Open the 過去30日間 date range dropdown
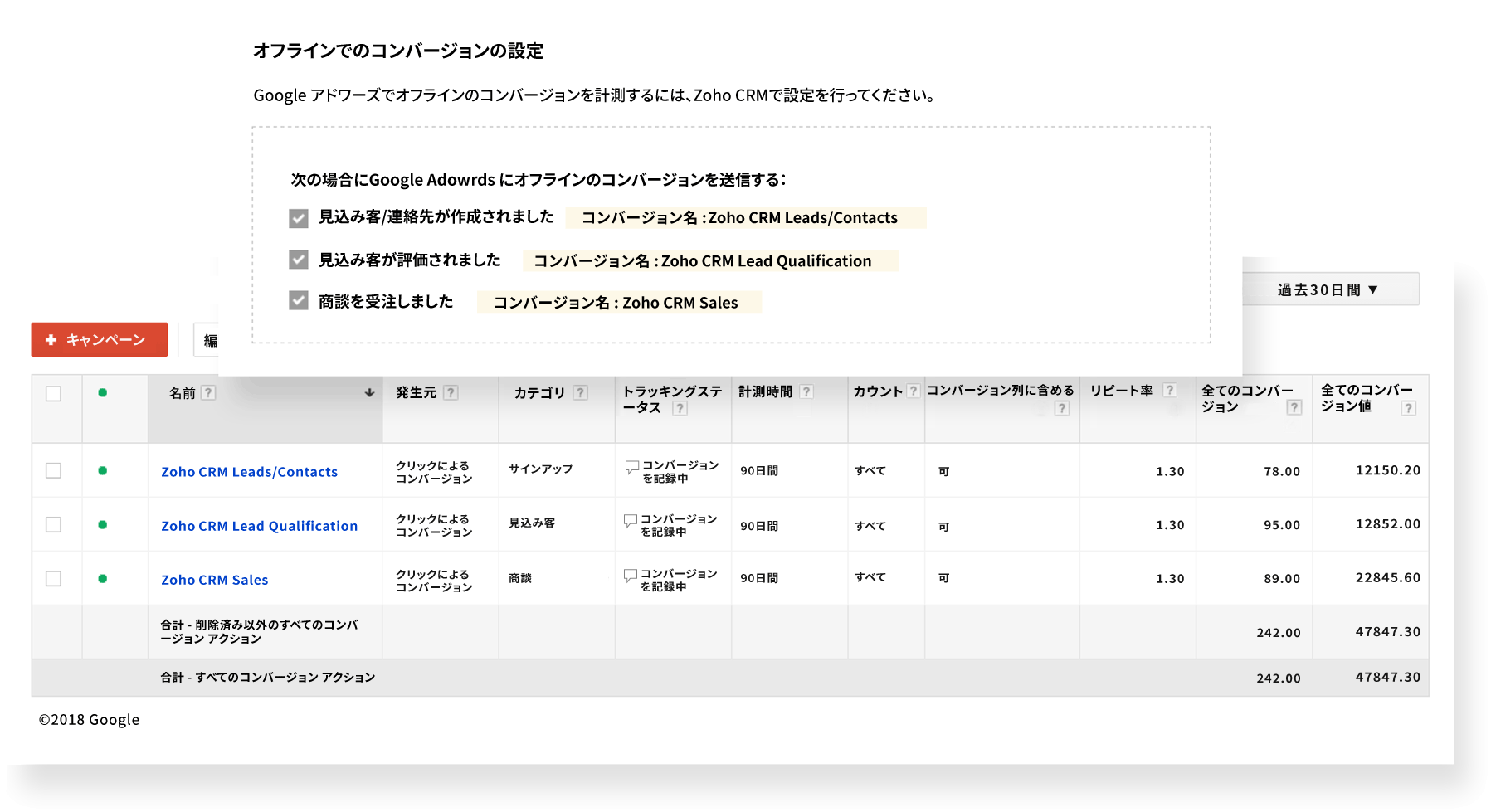The image size is (1491, 812). click(1330, 289)
